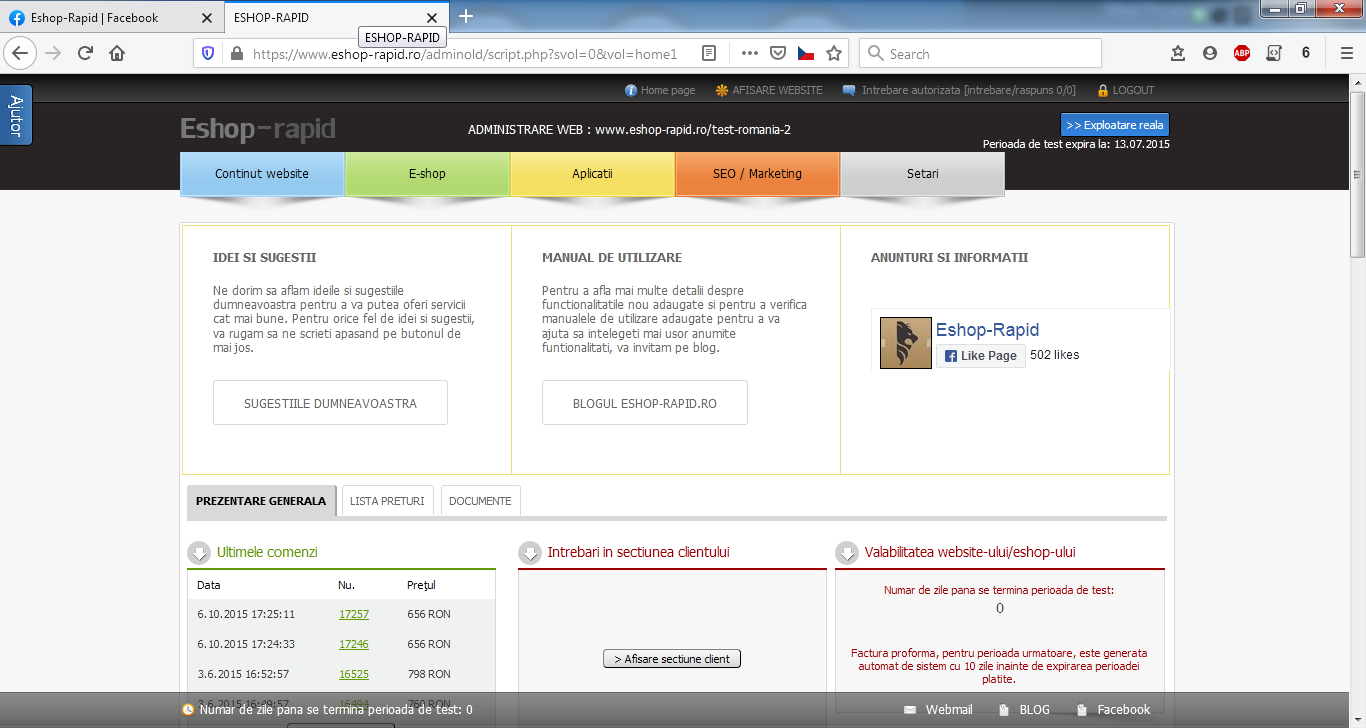
Task: Switch to Eshop-Rapid Facebook tab
Action: click(x=111, y=18)
